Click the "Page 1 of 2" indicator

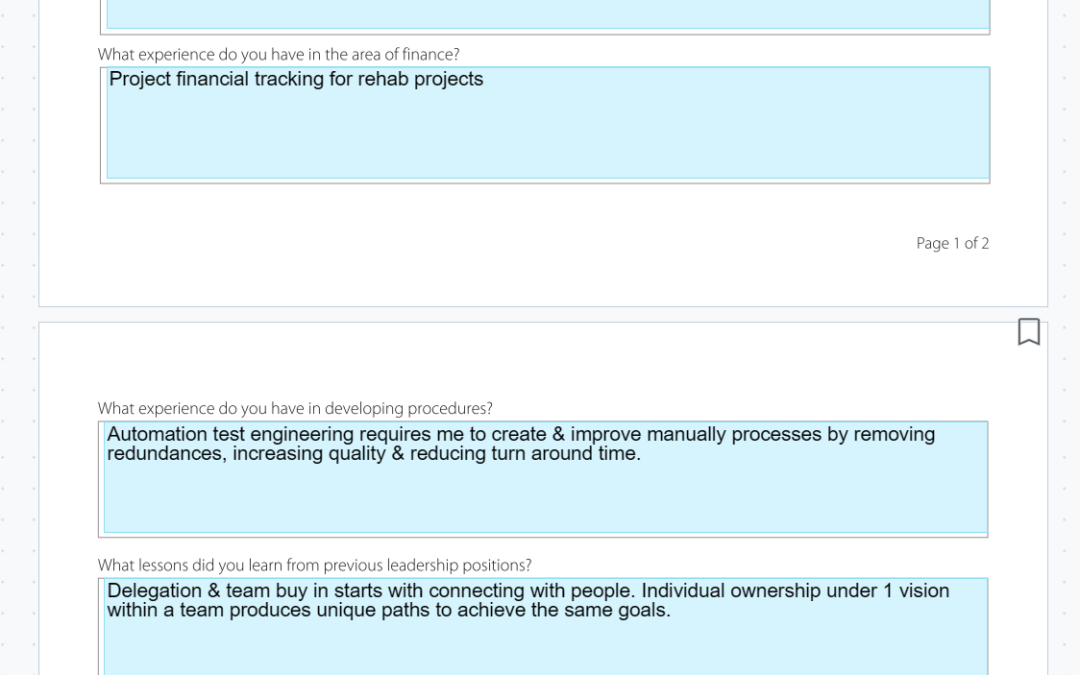click(952, 243)
